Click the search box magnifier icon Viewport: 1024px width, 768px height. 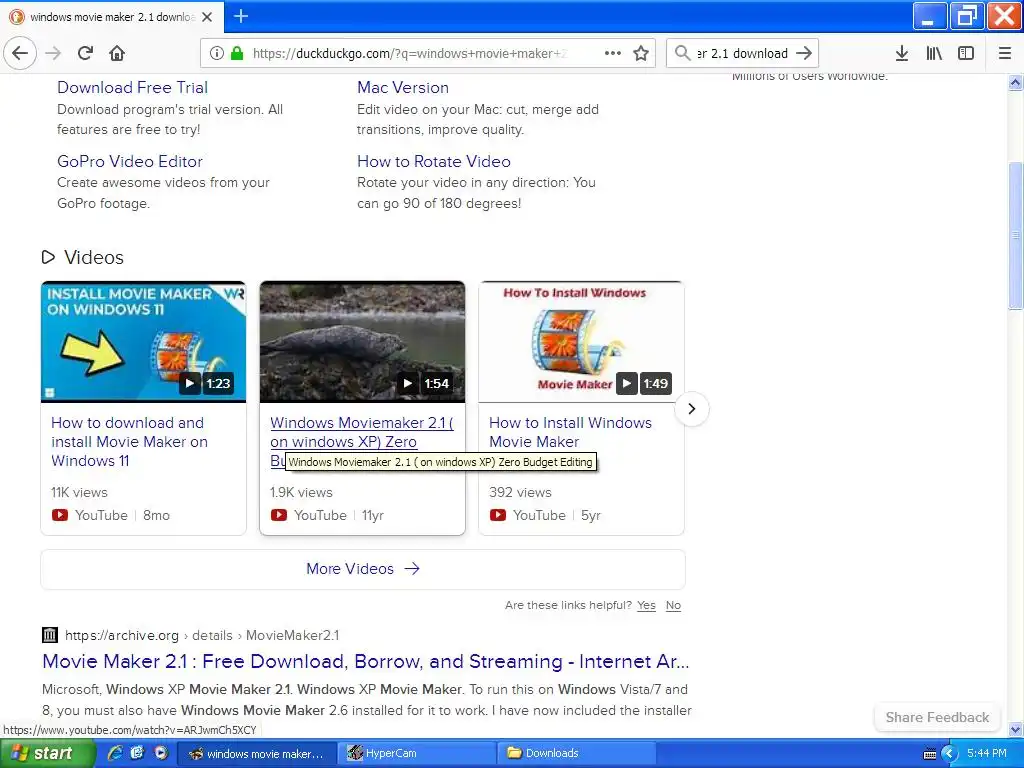pyautogui.click(x=682, y=53)
